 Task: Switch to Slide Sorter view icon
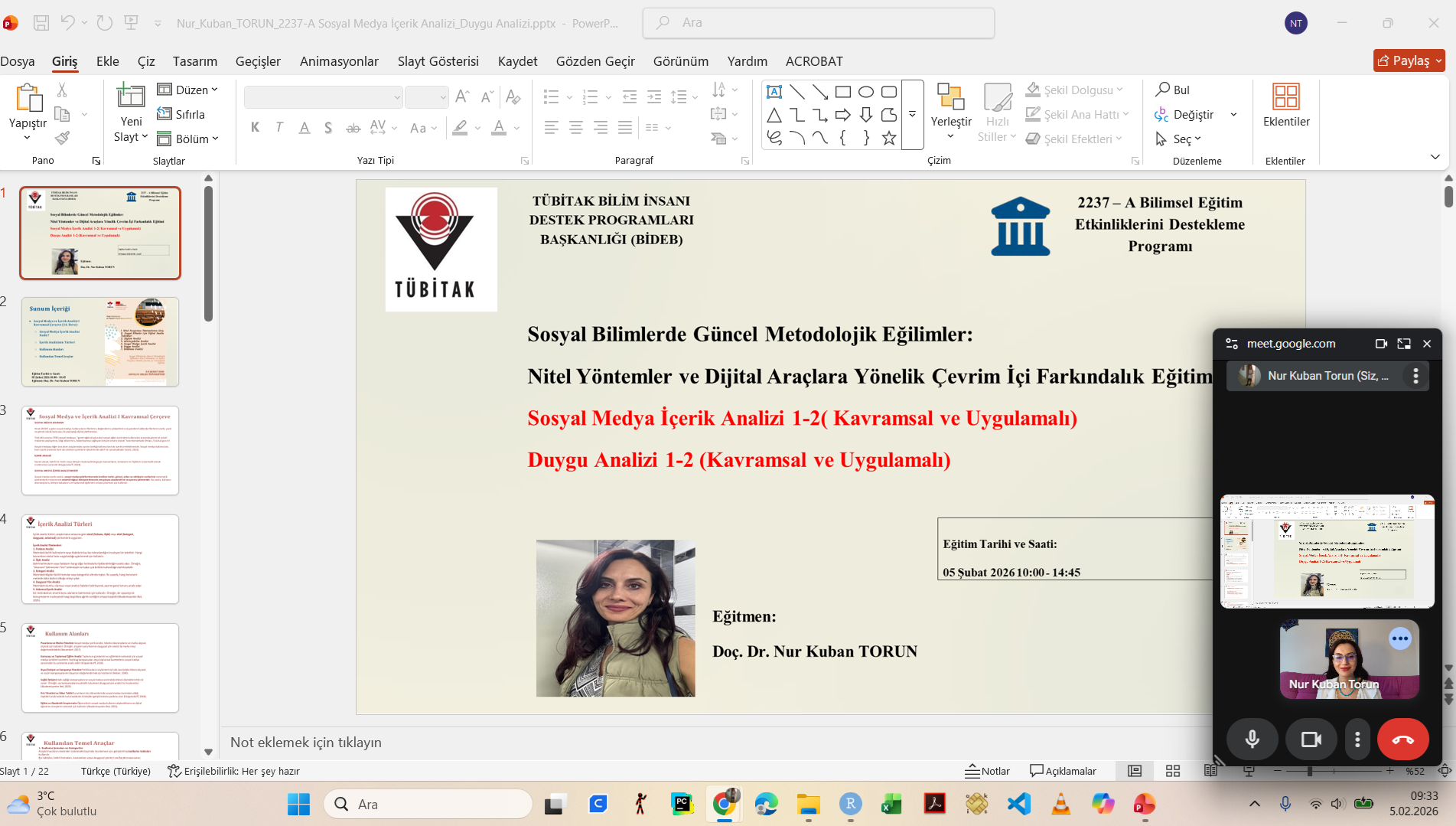click(1172, 771)
